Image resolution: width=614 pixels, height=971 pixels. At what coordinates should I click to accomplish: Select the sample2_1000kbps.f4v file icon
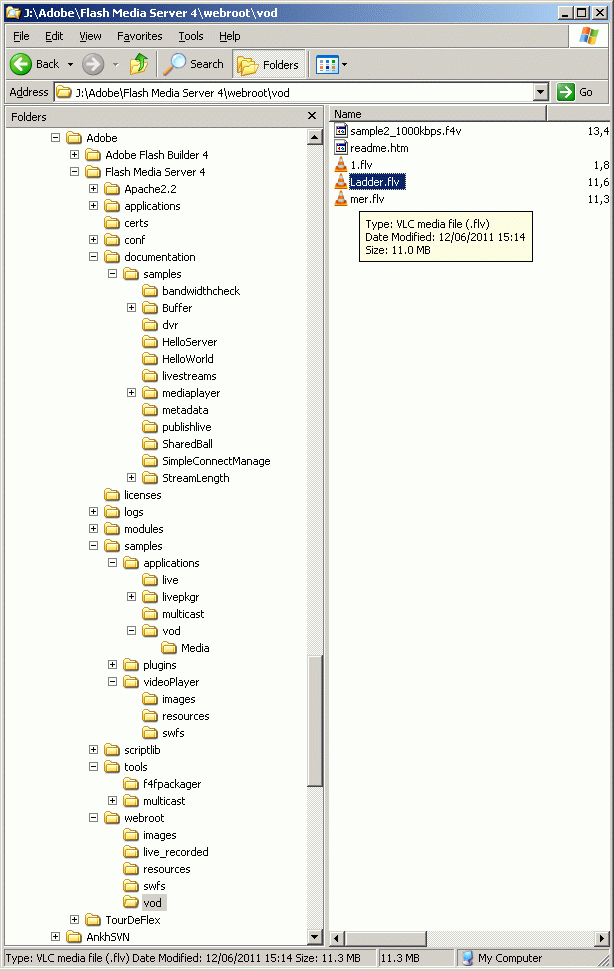(341, 131)
